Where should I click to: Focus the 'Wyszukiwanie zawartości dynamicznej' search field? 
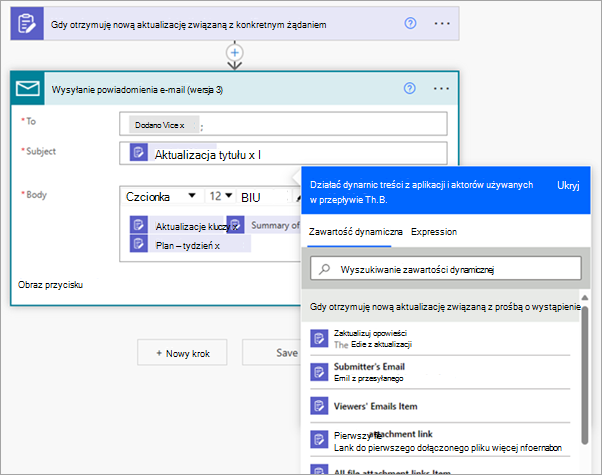(446, 268)
